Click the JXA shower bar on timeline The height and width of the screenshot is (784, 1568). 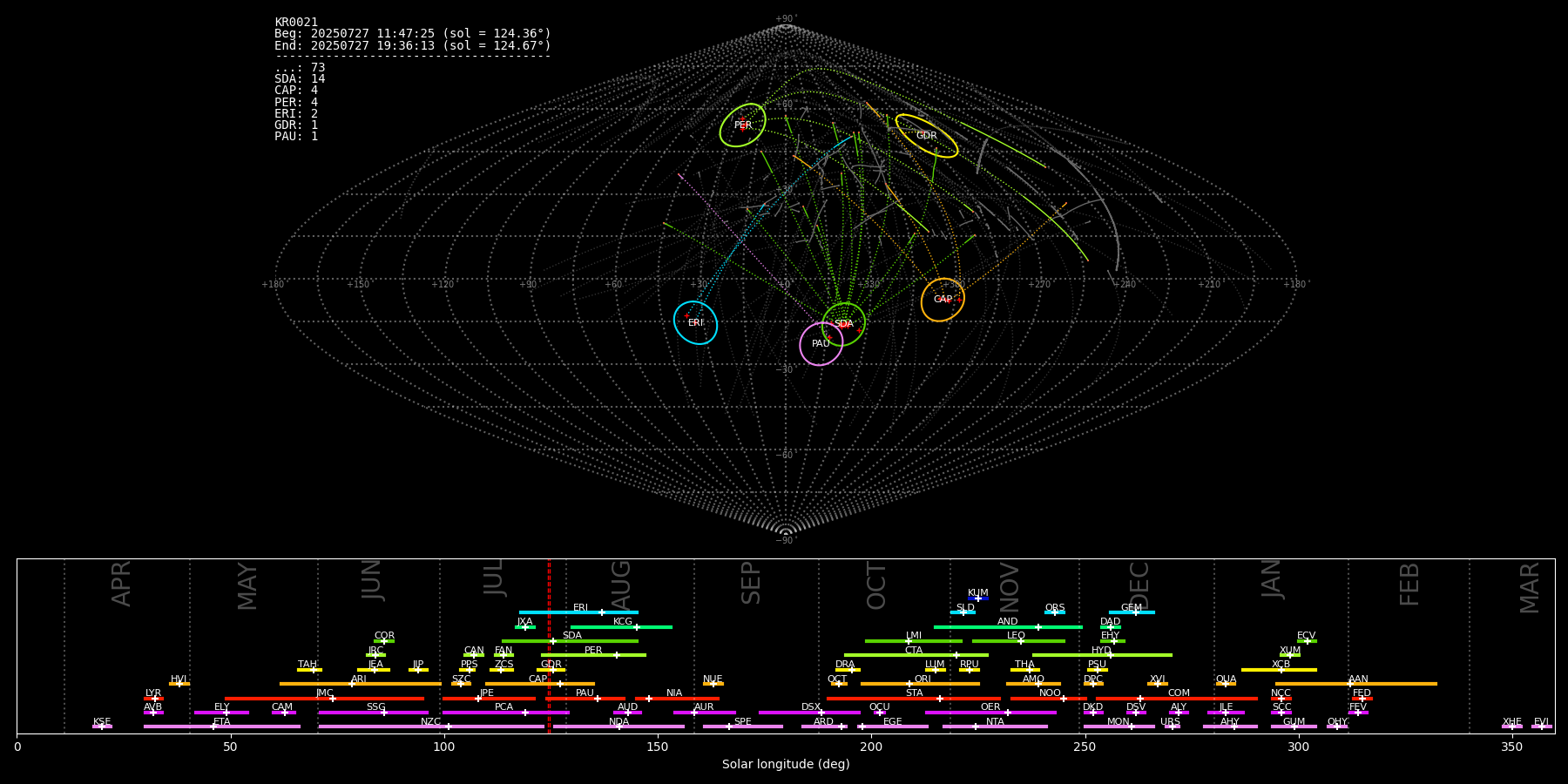(525, 626)
